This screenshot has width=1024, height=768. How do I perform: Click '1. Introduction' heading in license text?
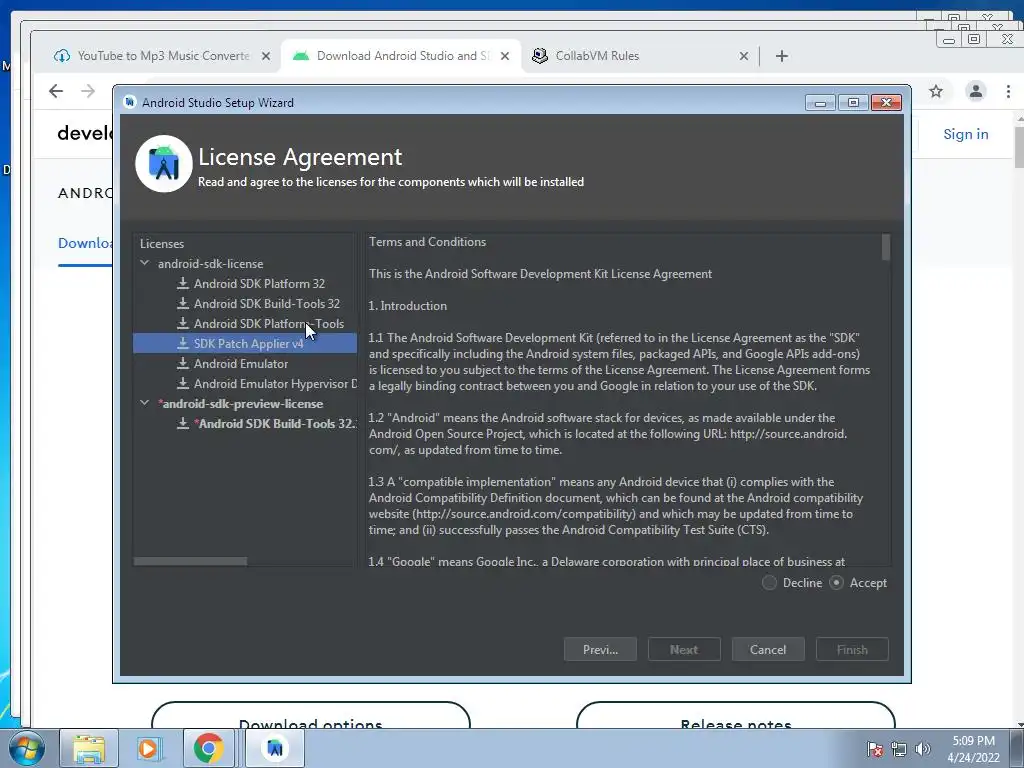coord(408,306)
